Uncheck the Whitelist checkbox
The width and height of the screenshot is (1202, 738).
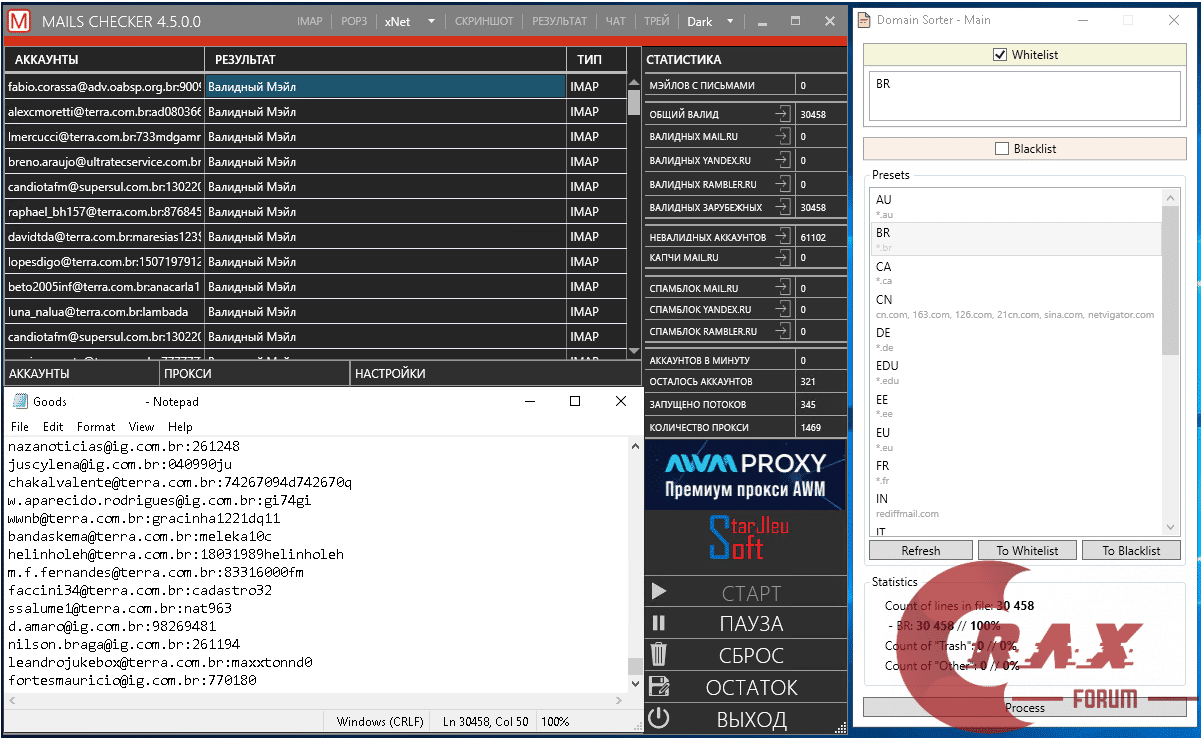(1000, 55)
